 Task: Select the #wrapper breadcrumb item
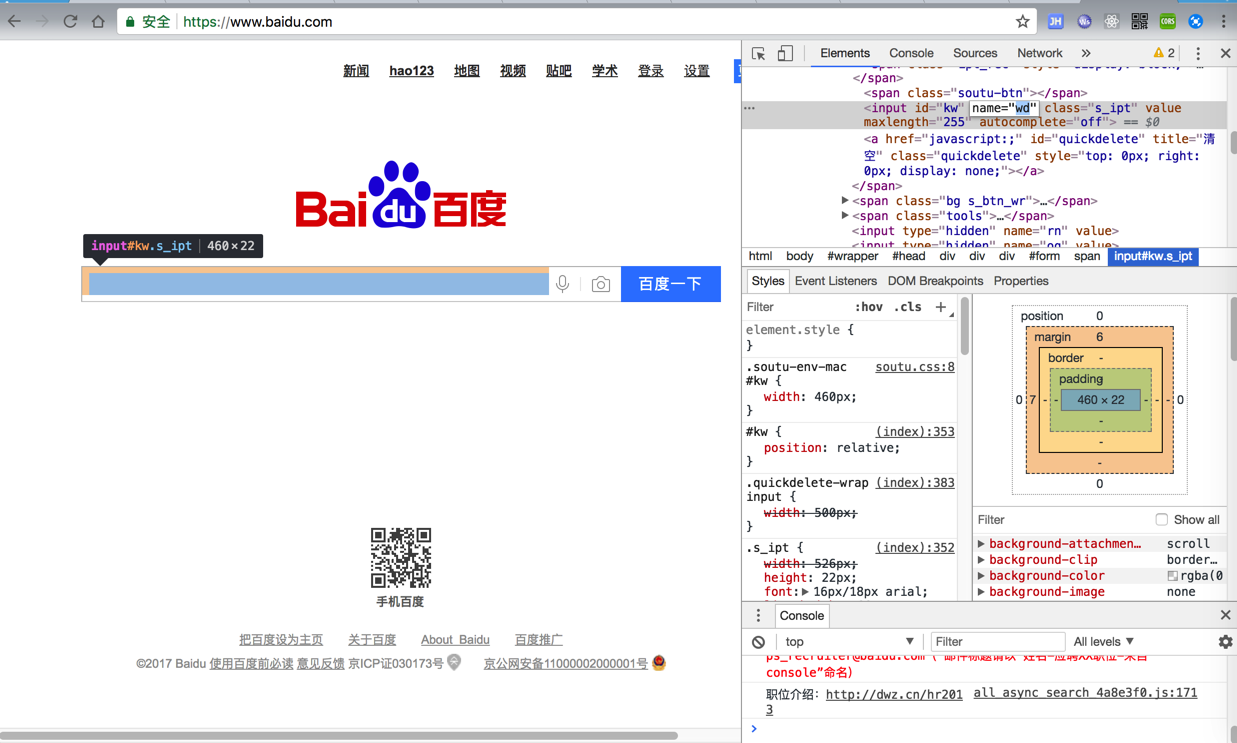click(x=853, y=257)
